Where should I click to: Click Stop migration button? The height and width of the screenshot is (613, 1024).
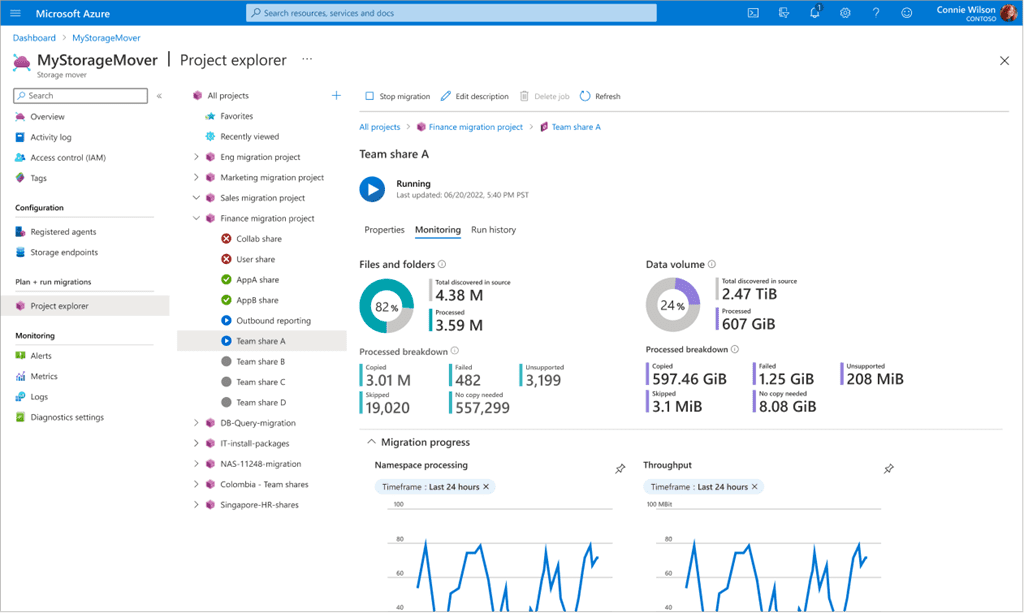397,96
